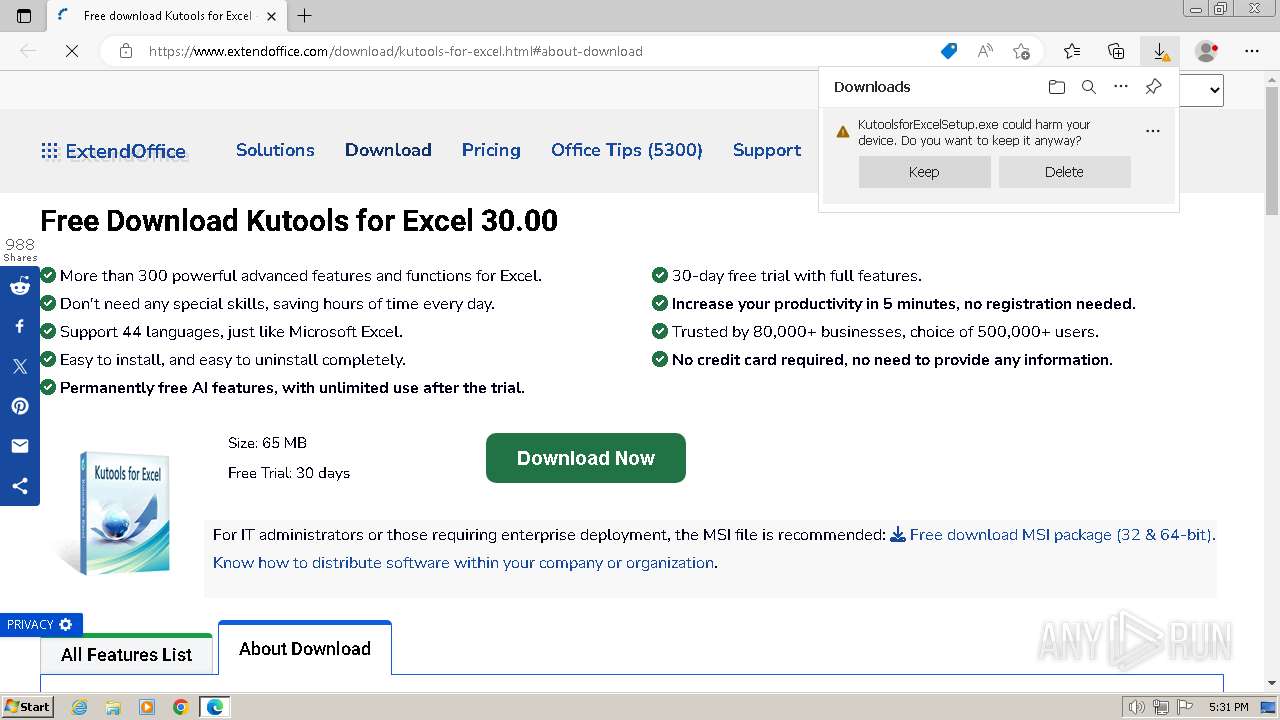
Task: Click the Kutools for Excel box image
Action: click(x=115, y=512)
